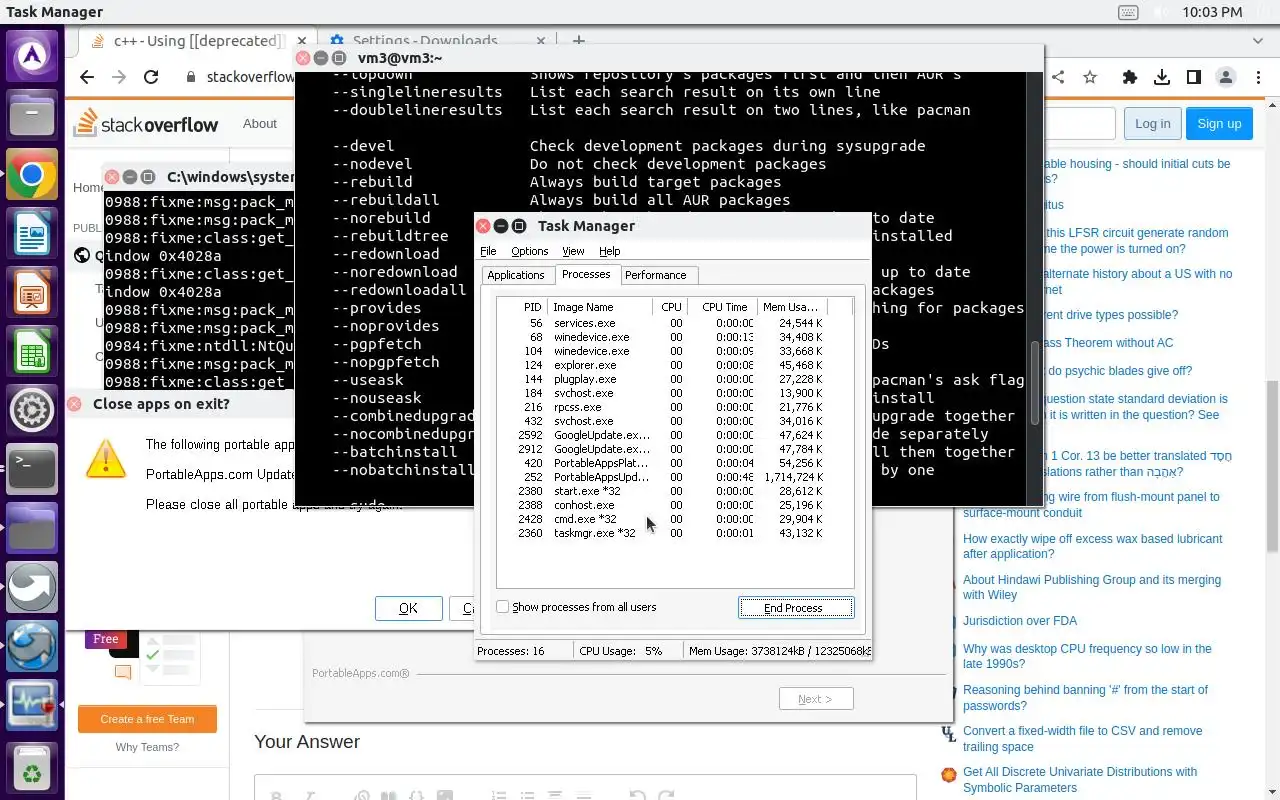Open File menu in Task Manager
Viewport: 1280px width, 800px height.
pos(488,251)
